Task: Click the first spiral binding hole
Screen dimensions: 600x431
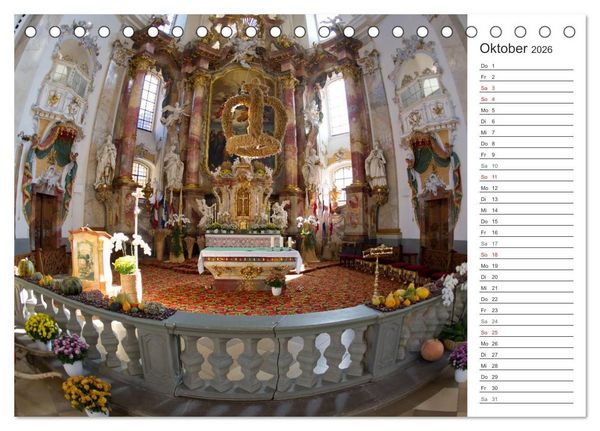Action: (x=31, y=32)
